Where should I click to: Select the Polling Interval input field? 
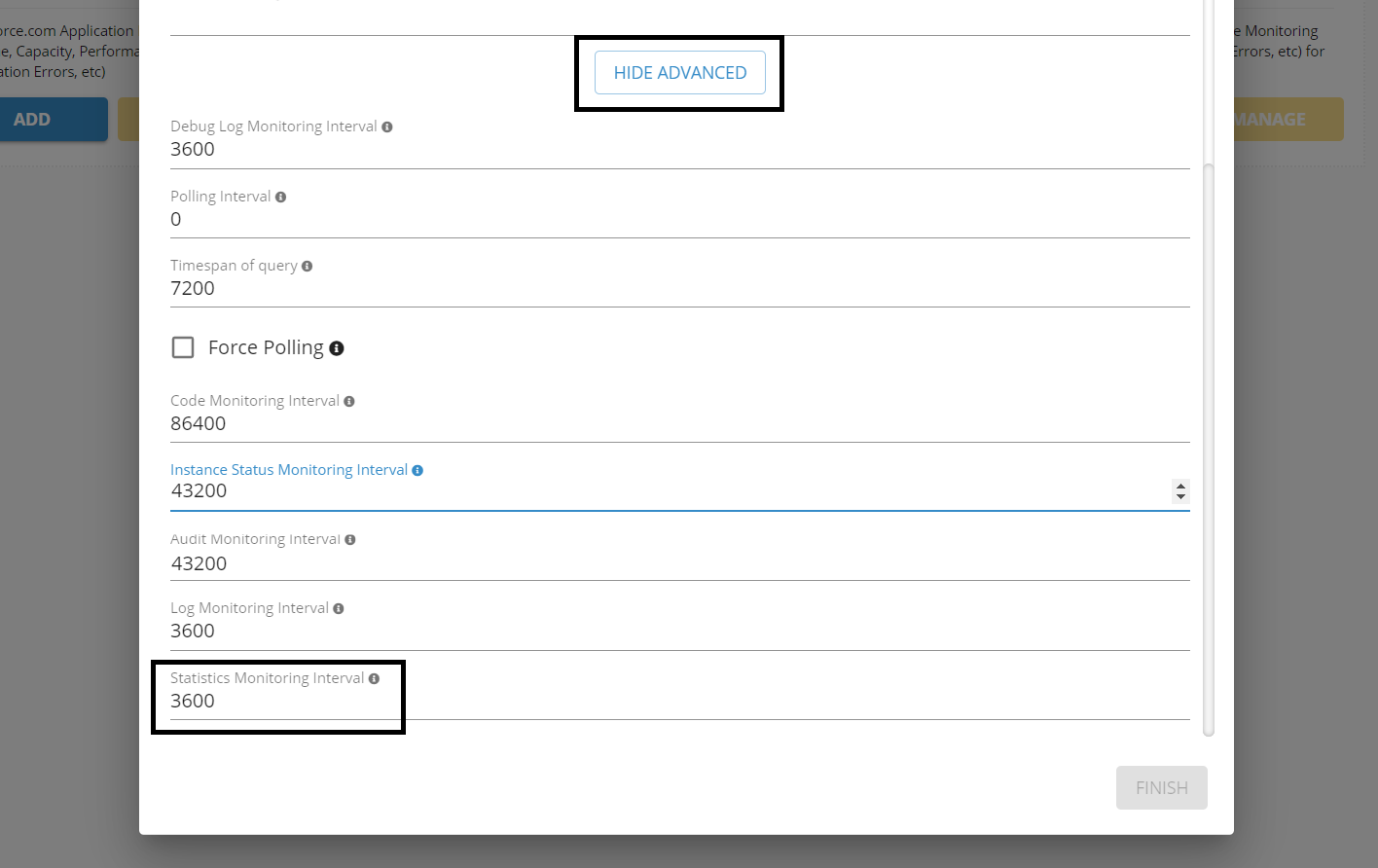[x=487, y=219]
